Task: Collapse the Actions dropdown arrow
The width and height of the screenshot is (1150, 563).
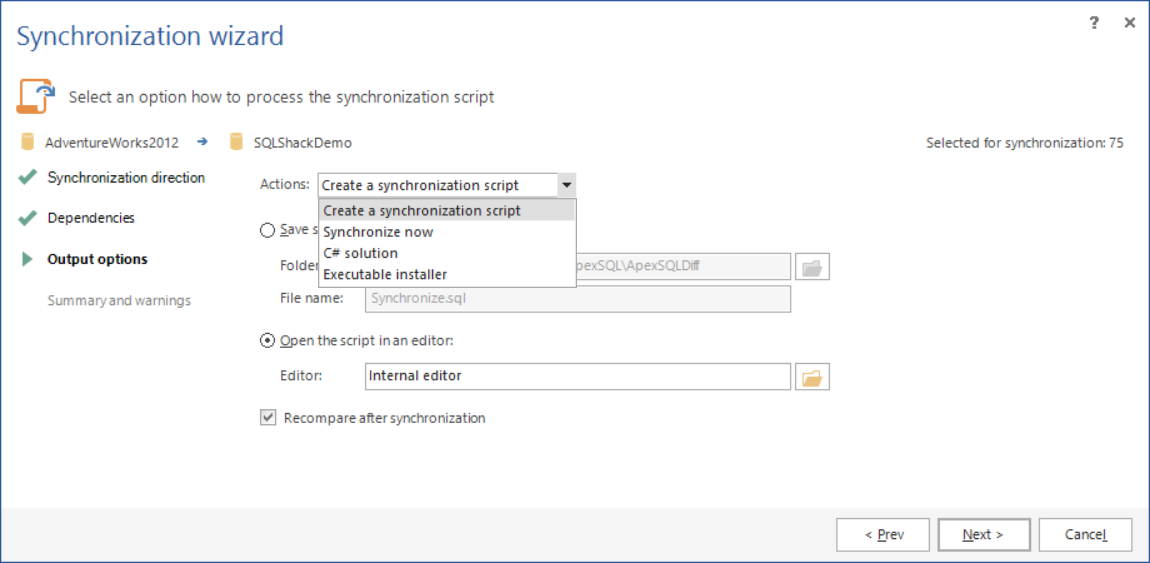Action: click(x=566, y=185)
